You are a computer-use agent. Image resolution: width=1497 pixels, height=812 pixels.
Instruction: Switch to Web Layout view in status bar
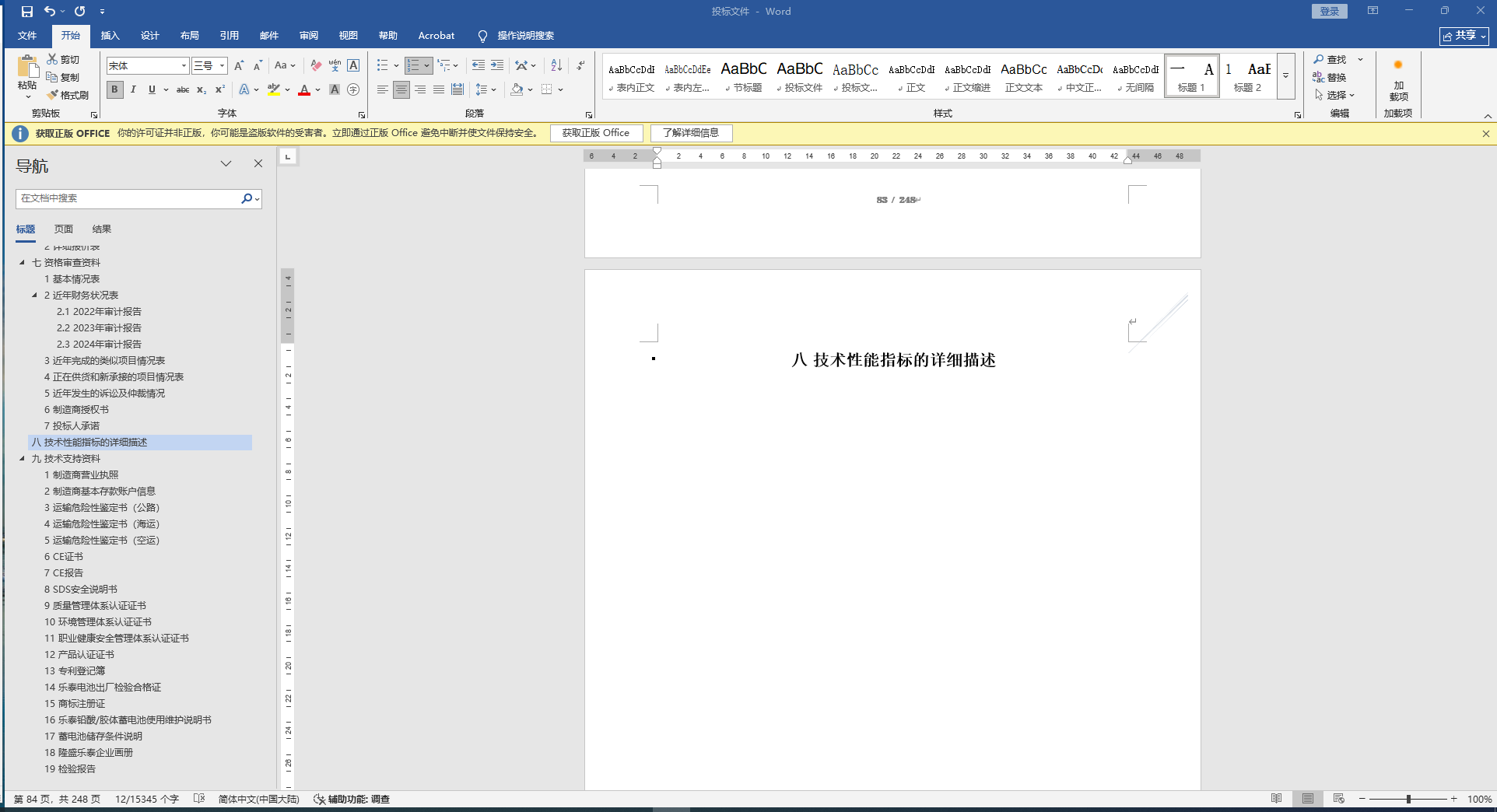point(1338,799)
